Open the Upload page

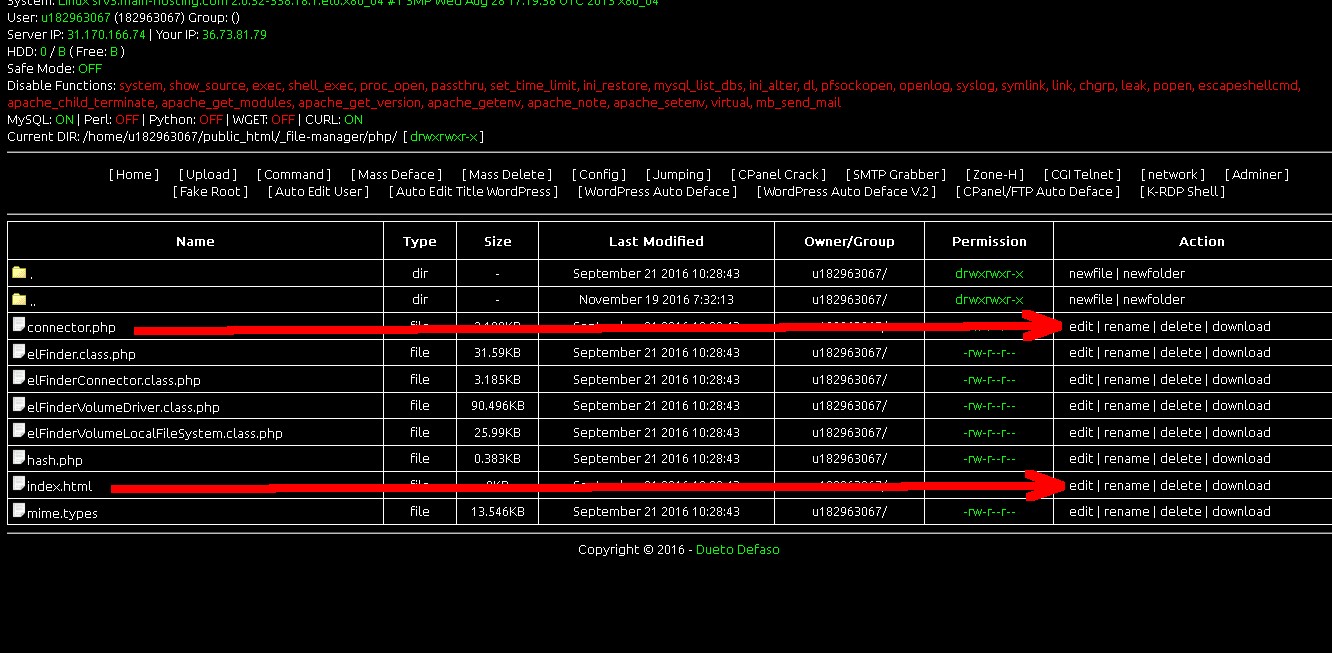pyautogui.click(x=208, y=174)
